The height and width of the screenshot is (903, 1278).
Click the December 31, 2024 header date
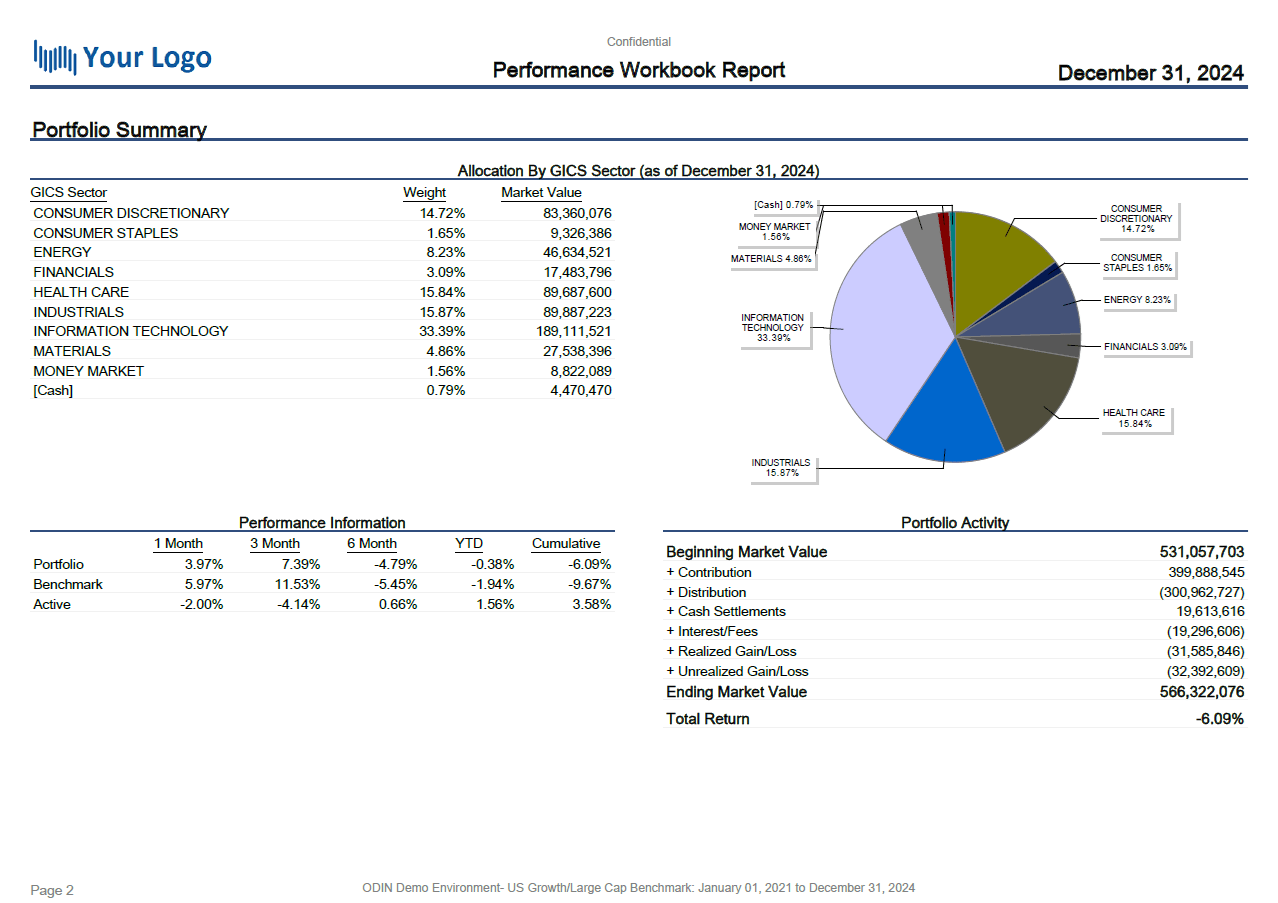click(1150, 73)
